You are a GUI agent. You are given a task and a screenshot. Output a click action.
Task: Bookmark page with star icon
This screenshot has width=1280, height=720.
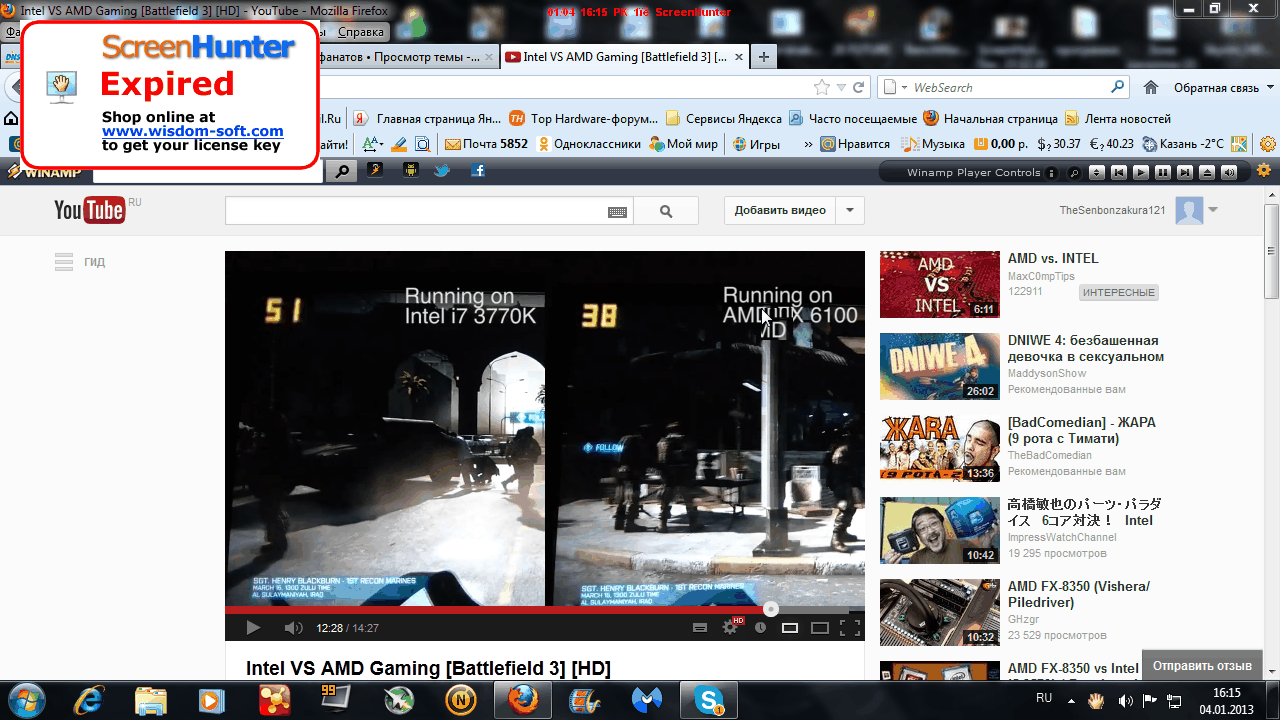tap(822, 88)
